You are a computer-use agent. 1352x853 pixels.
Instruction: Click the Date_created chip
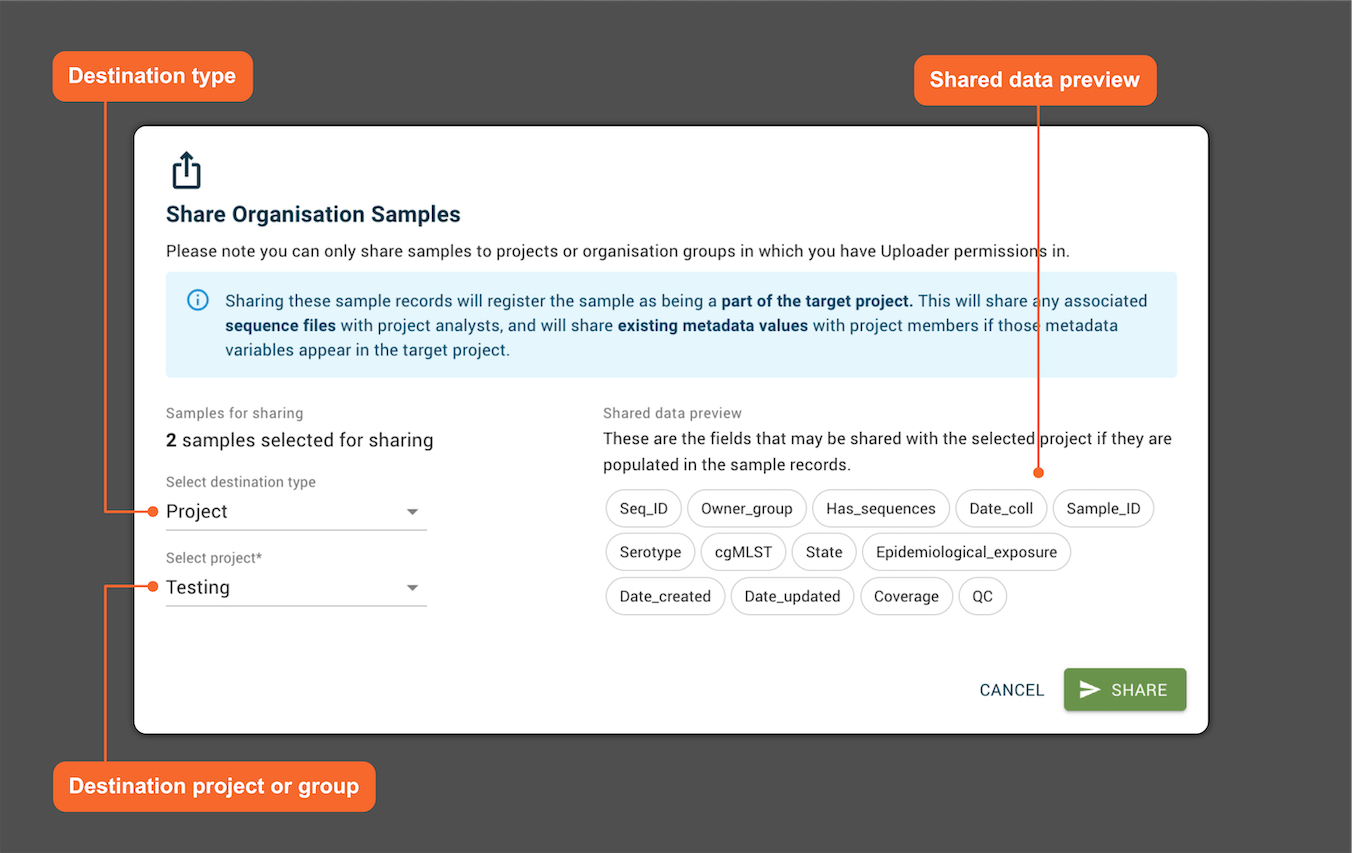point(665,595)
